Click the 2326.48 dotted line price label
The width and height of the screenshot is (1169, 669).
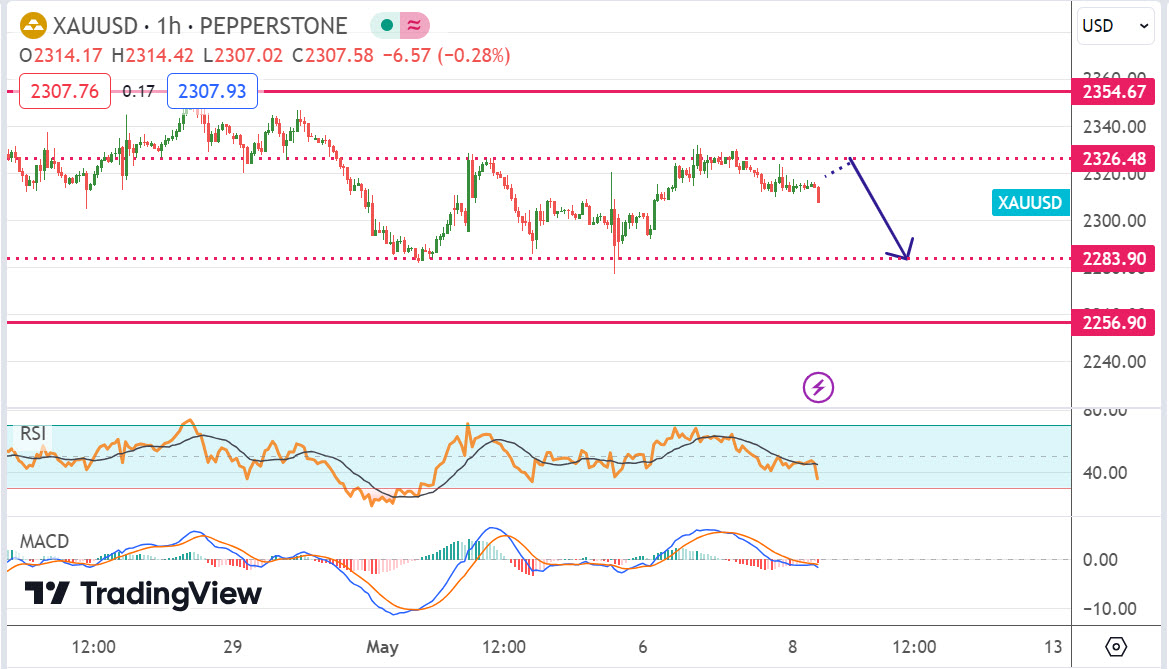[x=1112, y=158]
